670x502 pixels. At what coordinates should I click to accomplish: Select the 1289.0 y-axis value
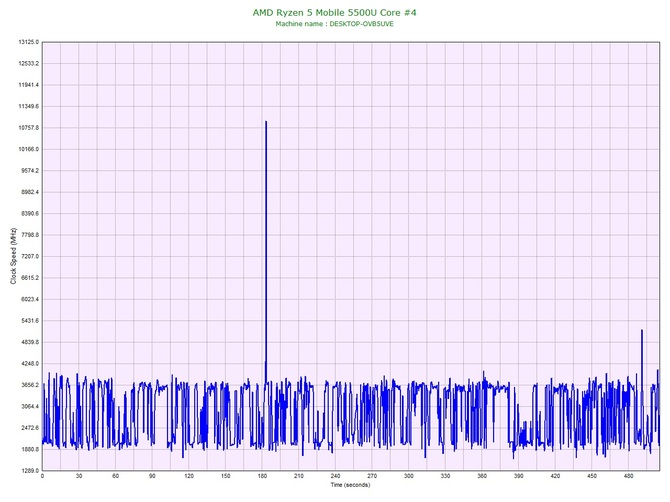pyautogui.click(x=29, y=471)
